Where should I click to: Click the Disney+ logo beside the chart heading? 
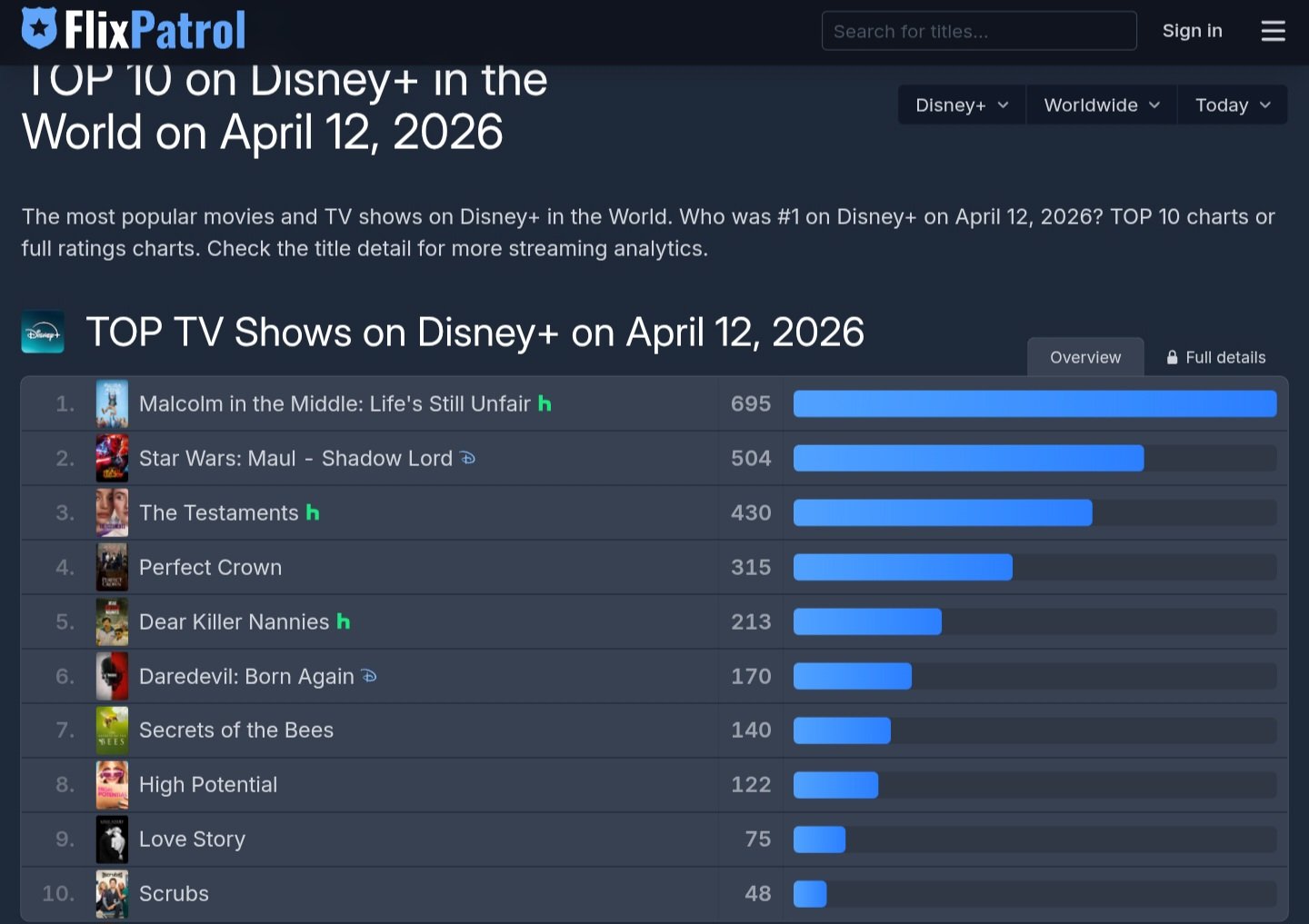point(43,333)
